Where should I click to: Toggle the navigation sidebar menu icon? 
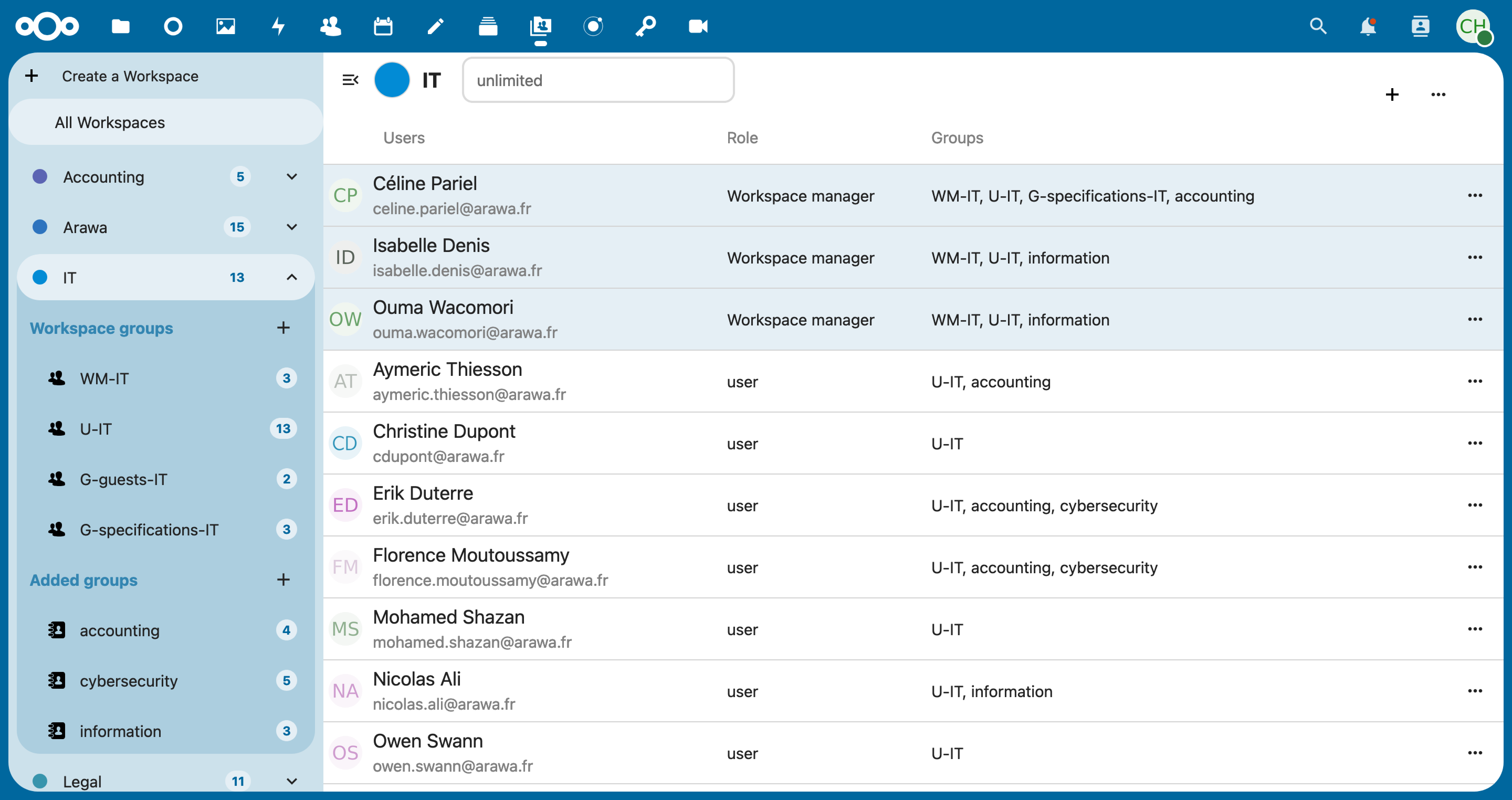(x=350, y=80)
